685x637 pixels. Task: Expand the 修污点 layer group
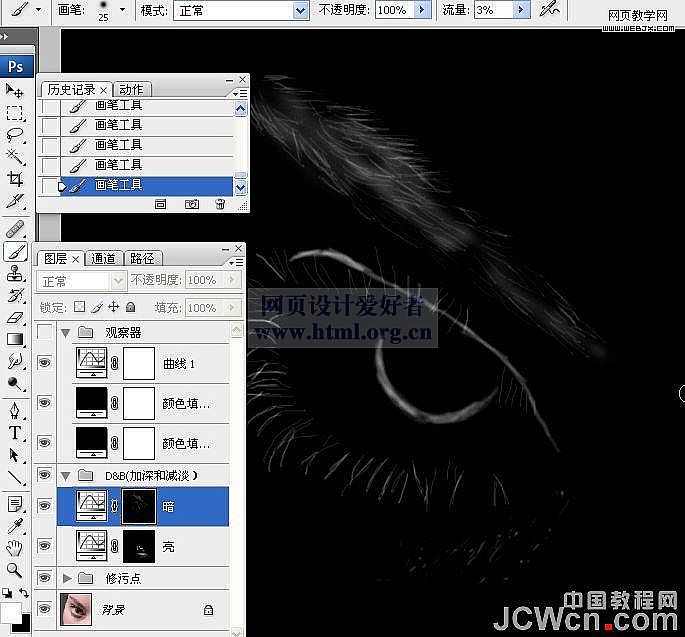click(67, 578)
